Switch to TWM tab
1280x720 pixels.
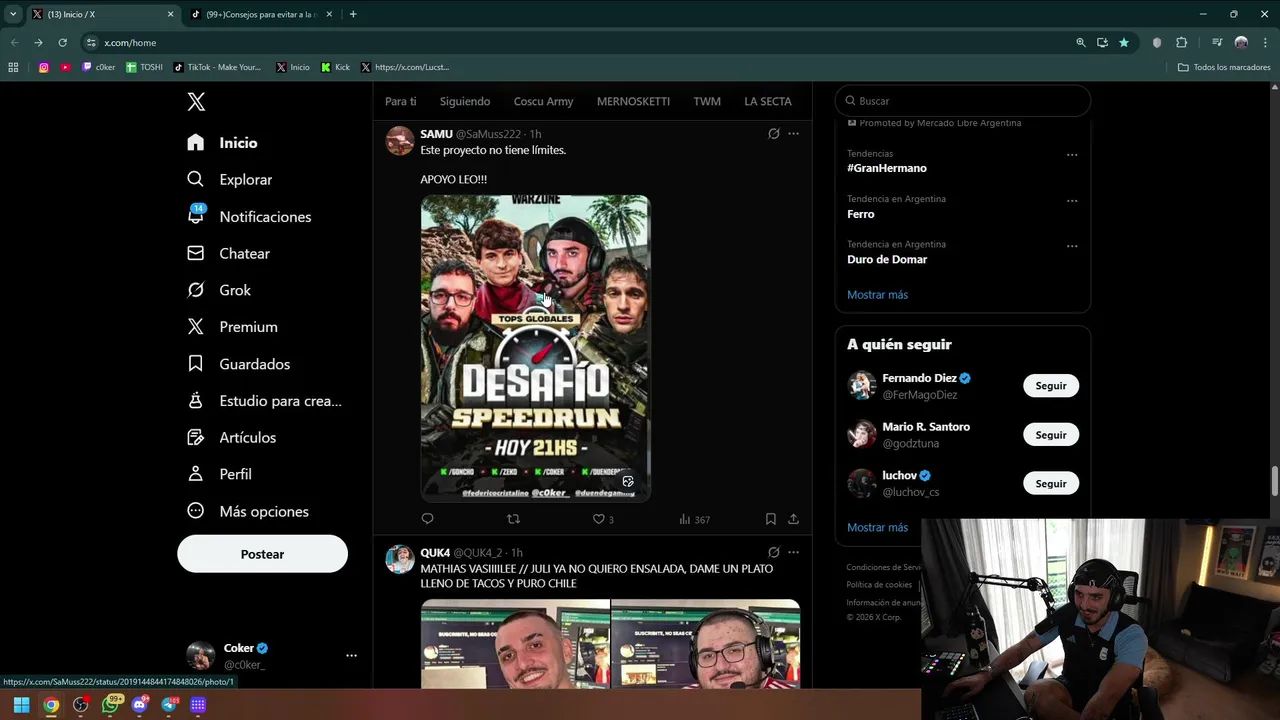(x=707, y=101)
